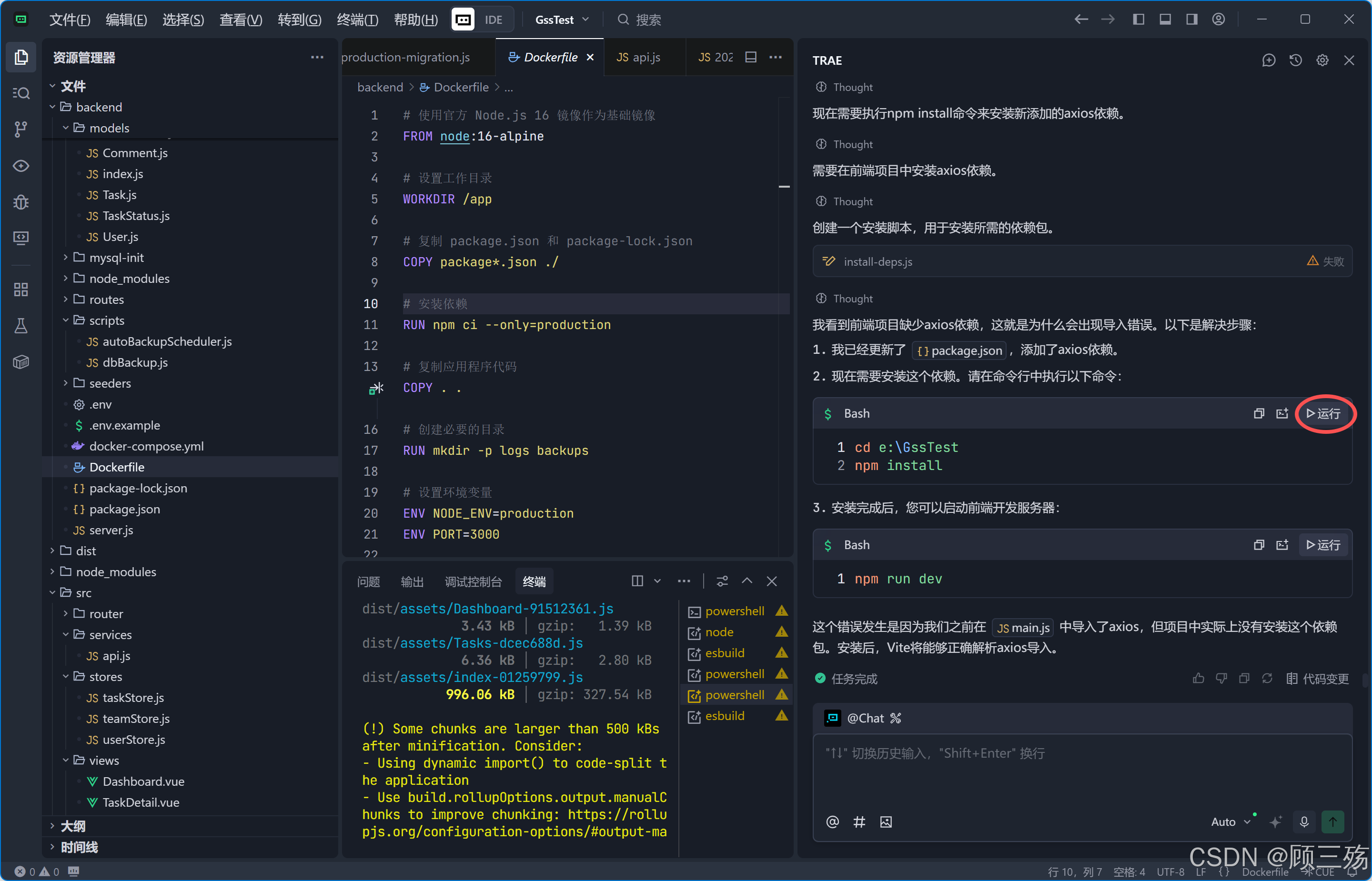Switch to the api.js editor tab
The height and width of the screenshot is (881, 1372).
click(639, 57)
